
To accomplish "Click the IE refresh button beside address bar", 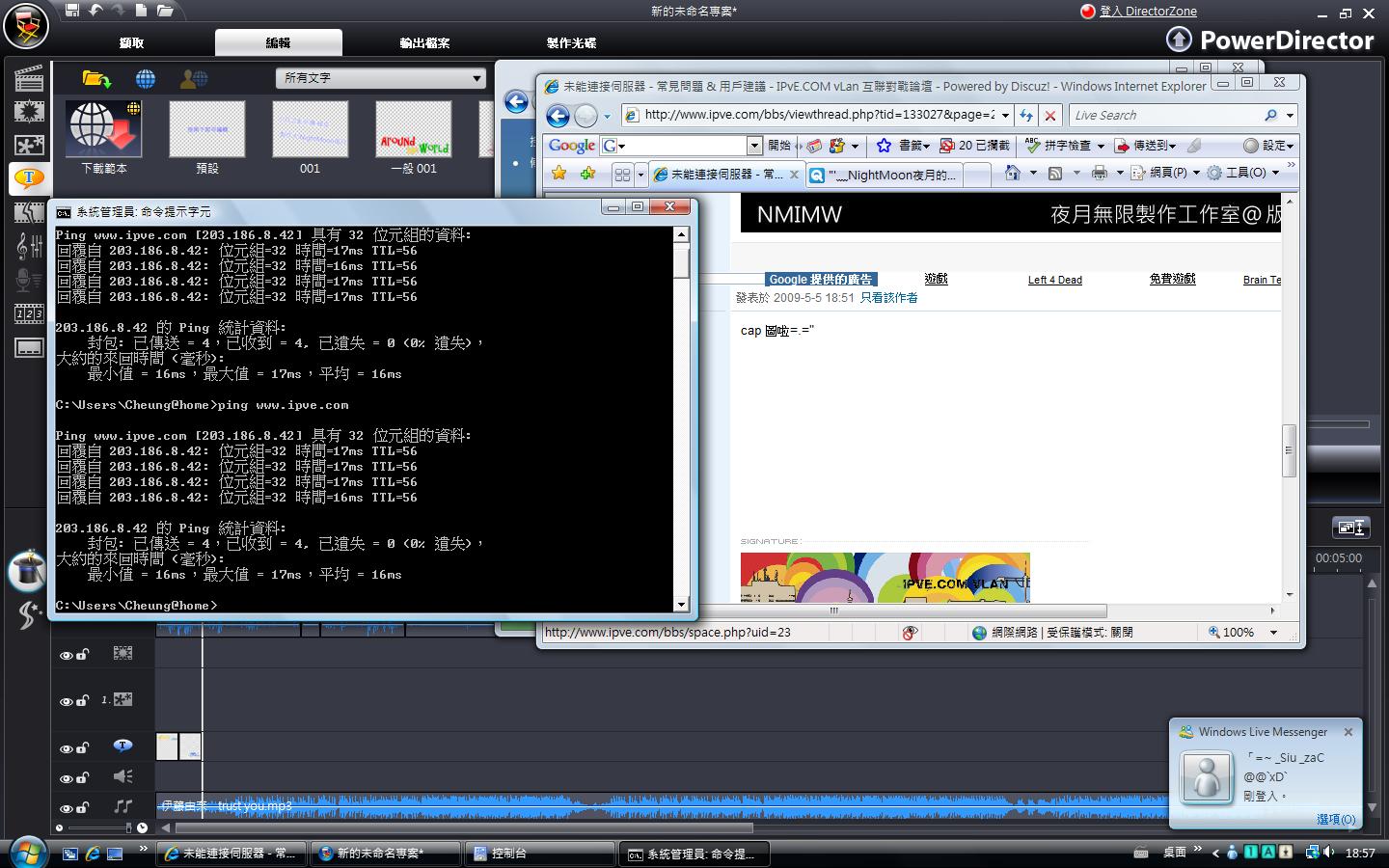I will click(1025, 115).
